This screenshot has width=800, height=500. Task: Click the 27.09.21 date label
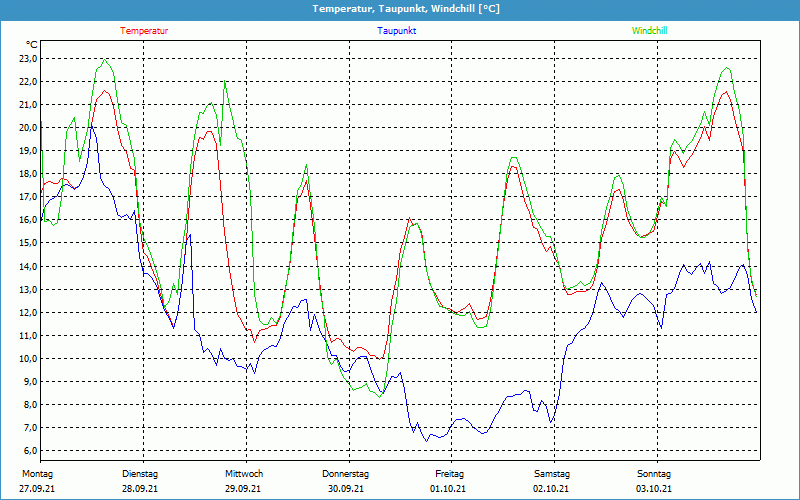[37, 489]
